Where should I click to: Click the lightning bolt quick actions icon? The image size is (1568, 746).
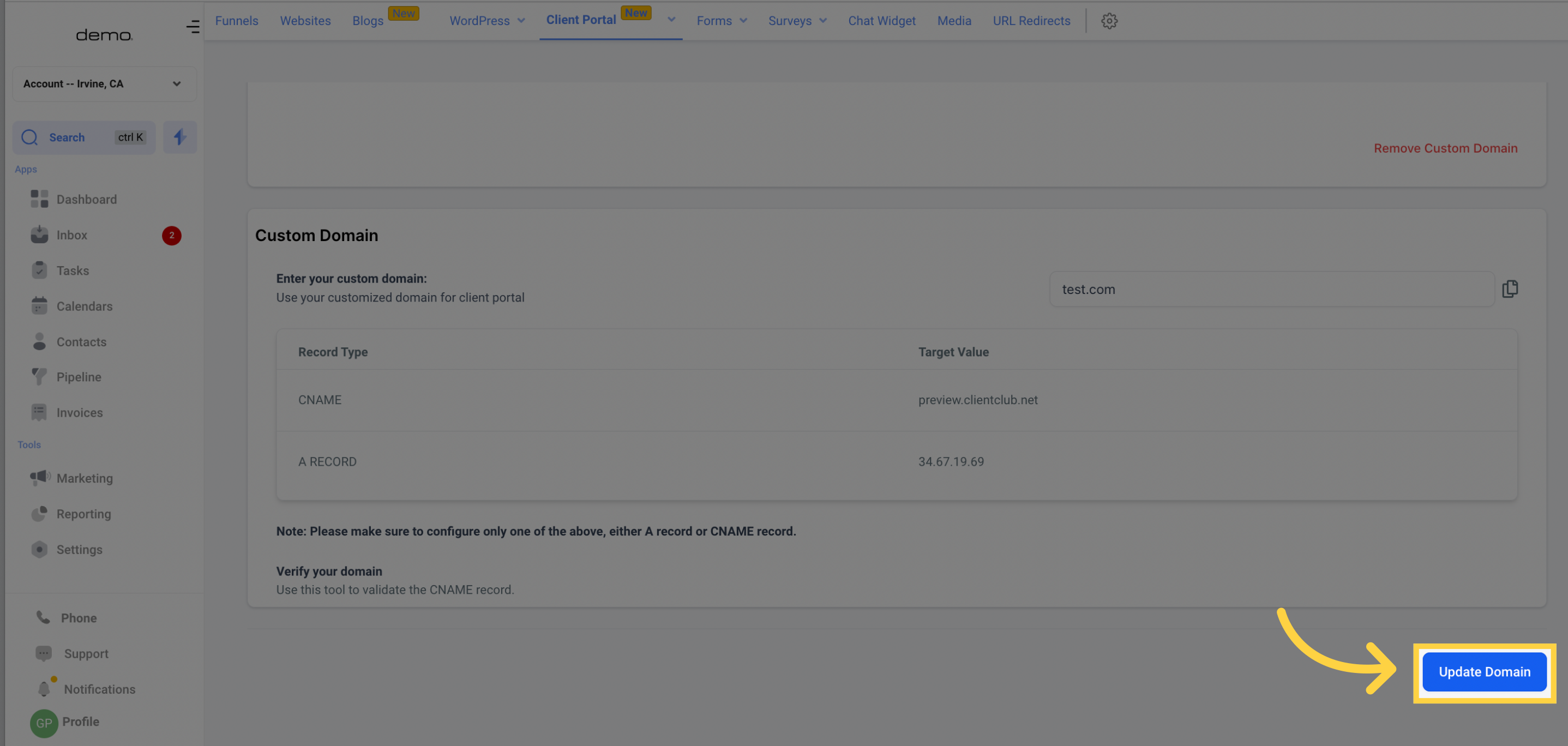pyautogui.click(x=179, y=137)
